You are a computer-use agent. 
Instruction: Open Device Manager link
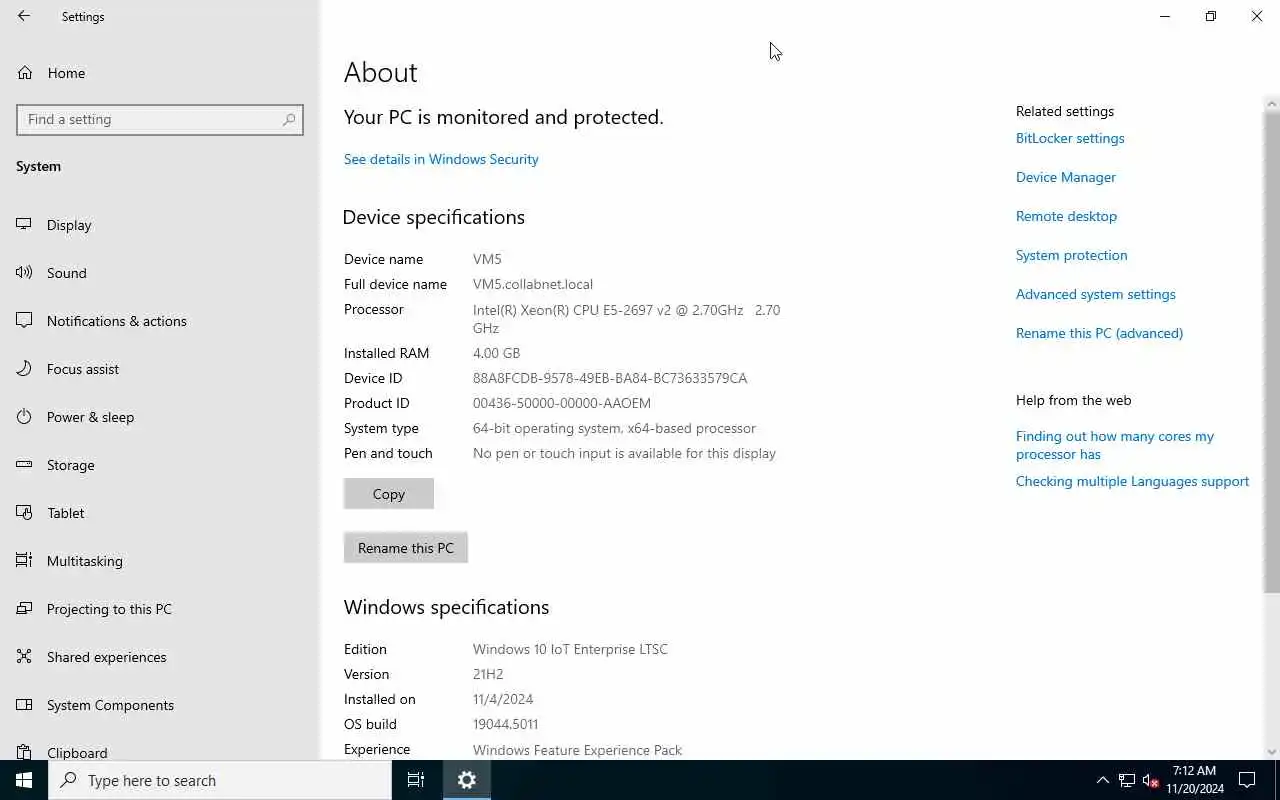pyautogui.click(x=1066, y=177)
